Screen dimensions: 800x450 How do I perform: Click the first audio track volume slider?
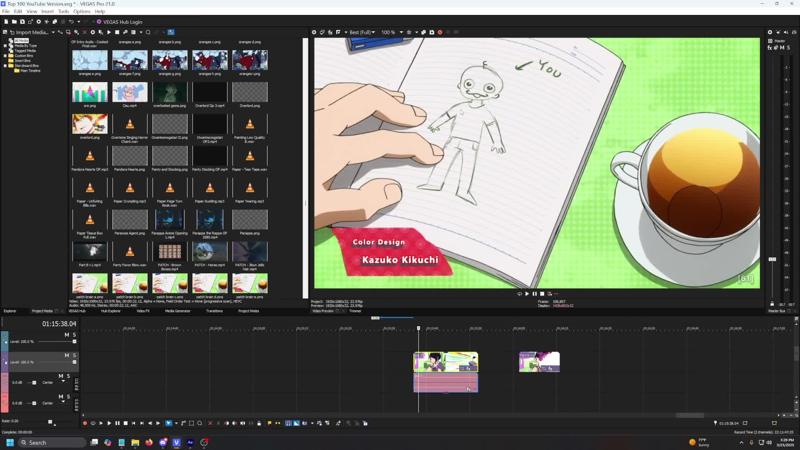34,383
